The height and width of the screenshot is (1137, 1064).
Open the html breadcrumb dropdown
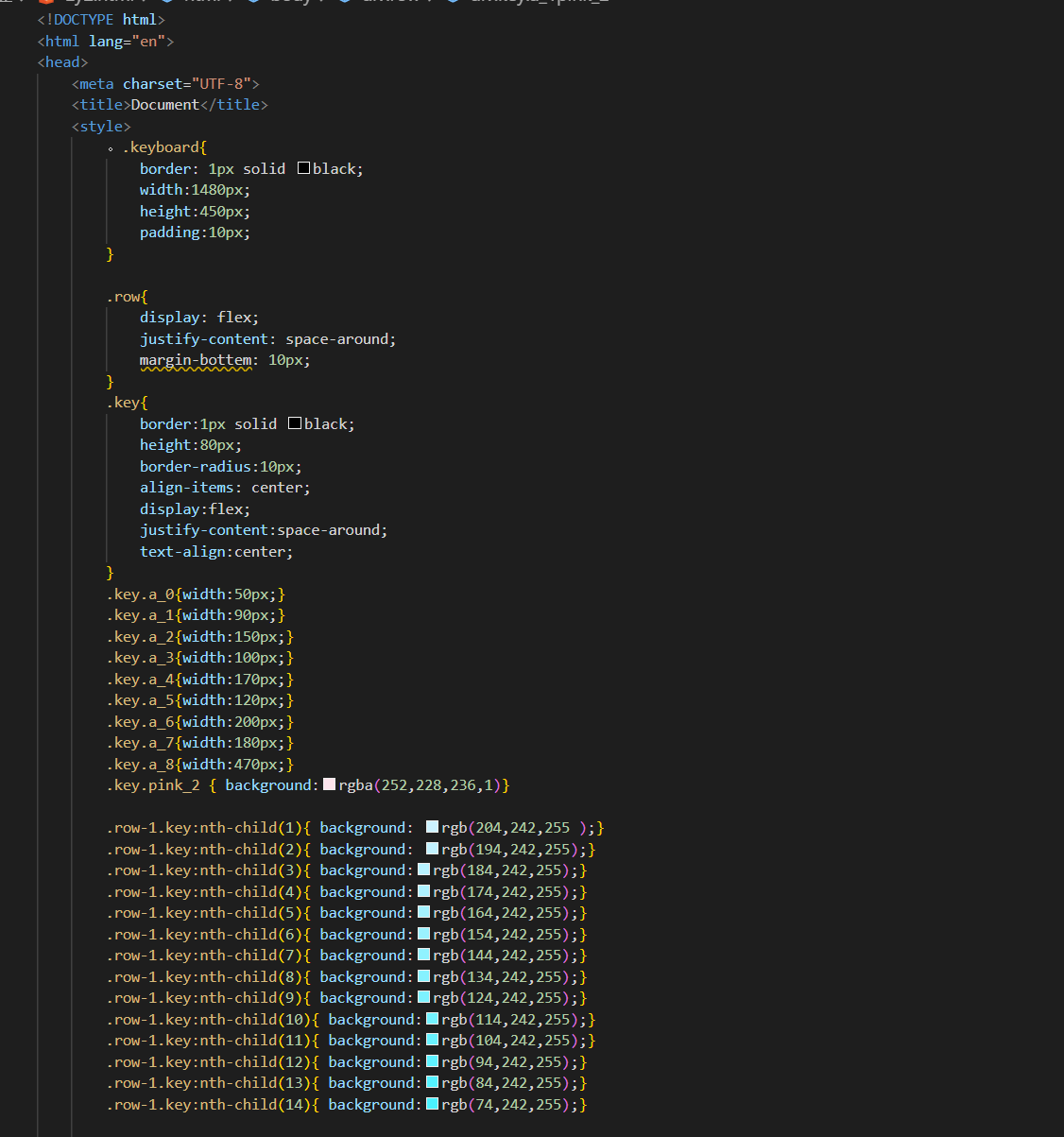coord(202,3)
